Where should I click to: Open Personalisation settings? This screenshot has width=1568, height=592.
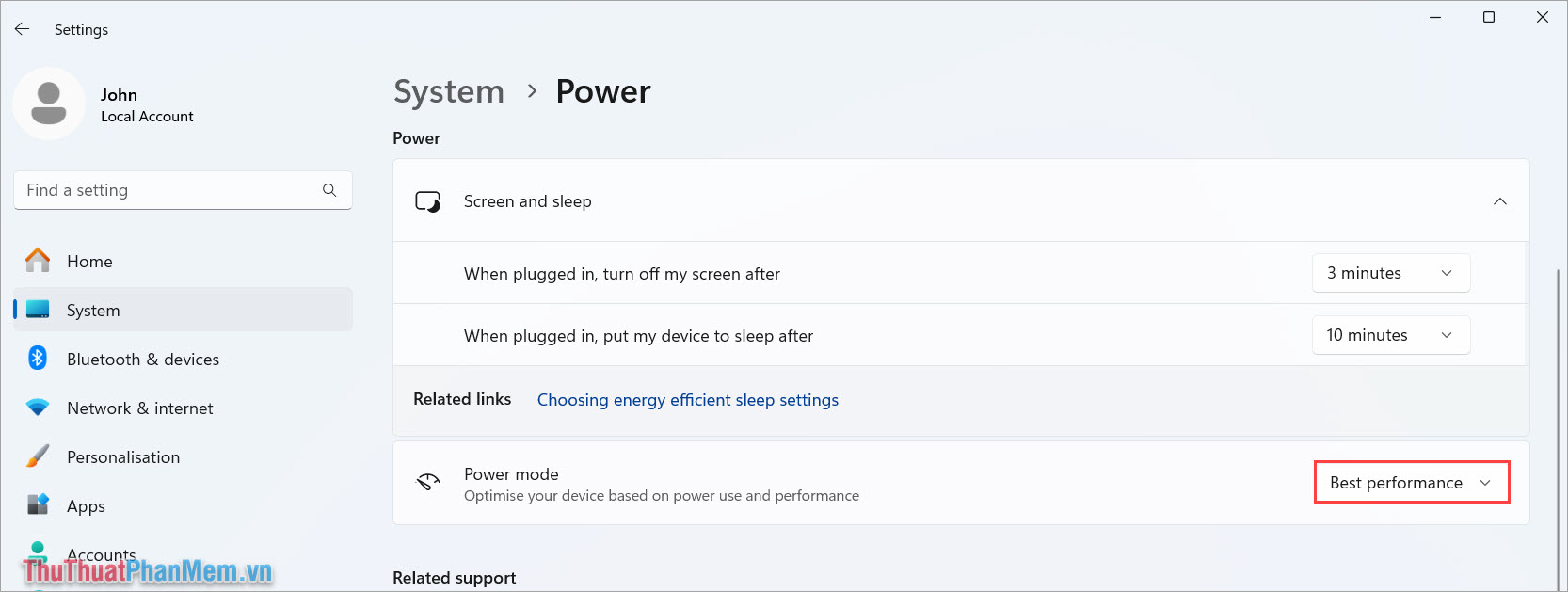coord(123,456)
